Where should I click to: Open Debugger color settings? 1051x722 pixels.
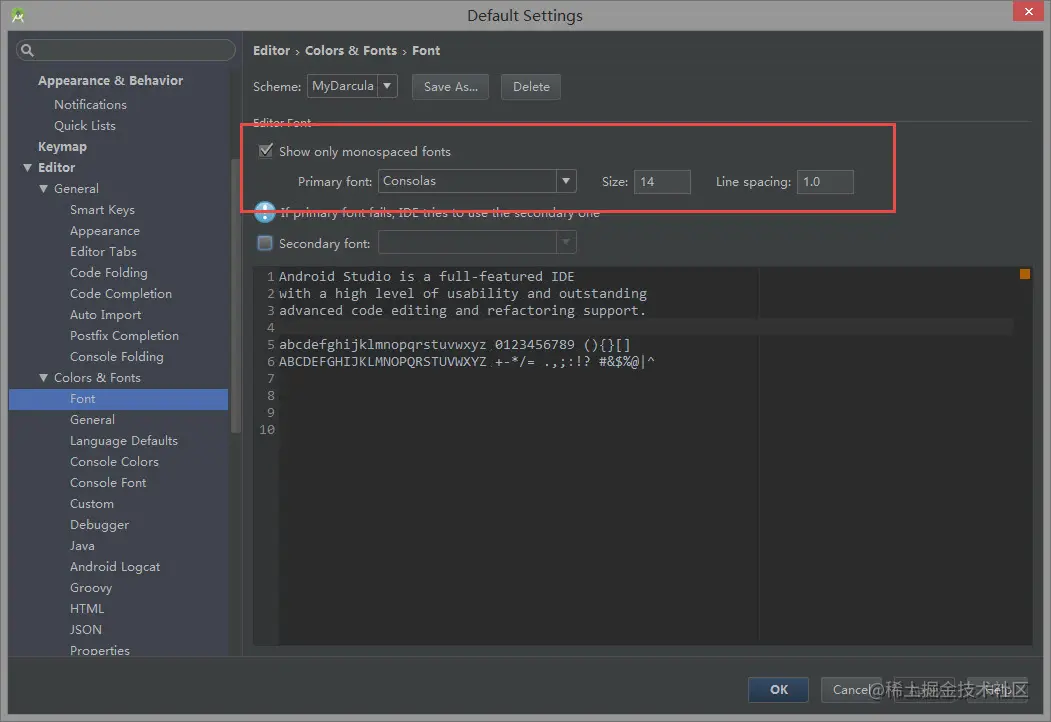tap(100, 525)
